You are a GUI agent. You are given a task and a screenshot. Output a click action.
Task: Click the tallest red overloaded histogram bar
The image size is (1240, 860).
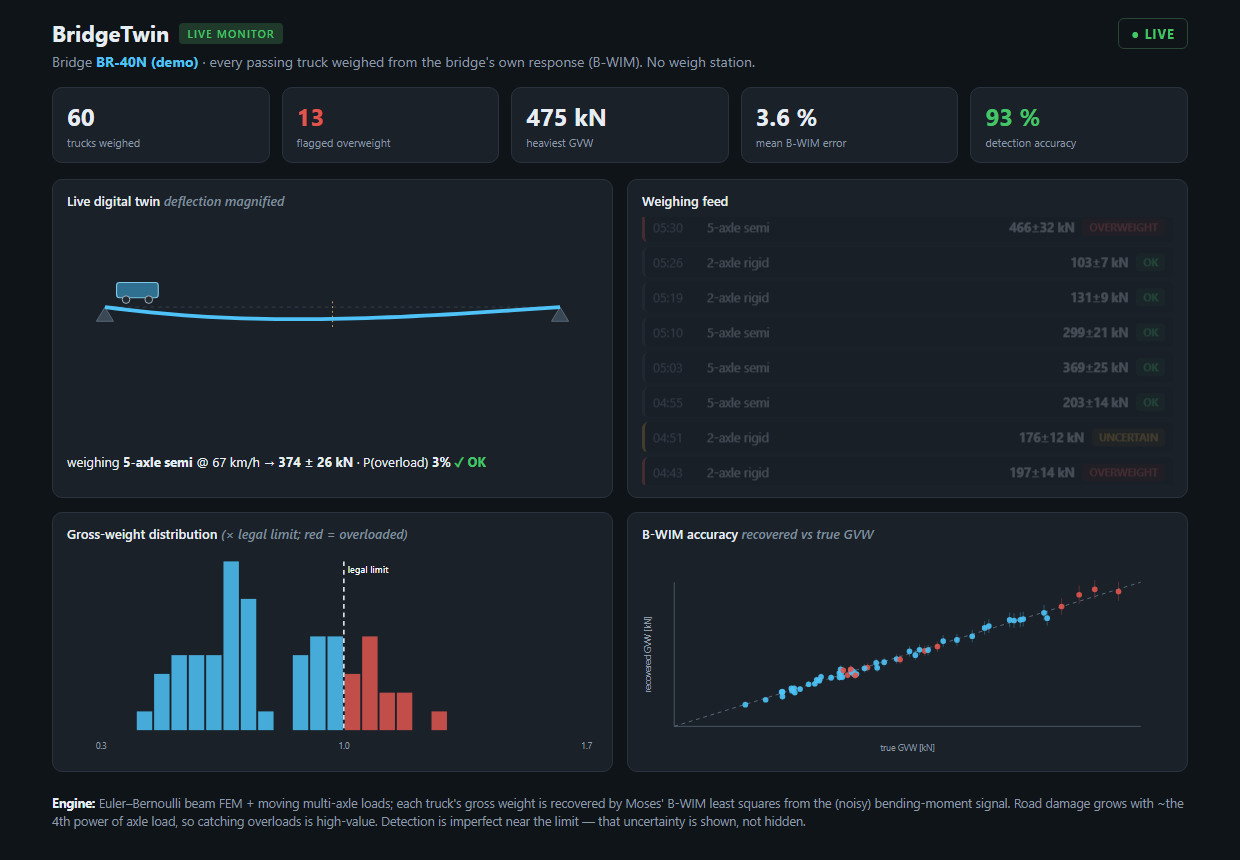pyautogui.click(x=369, y=683)
